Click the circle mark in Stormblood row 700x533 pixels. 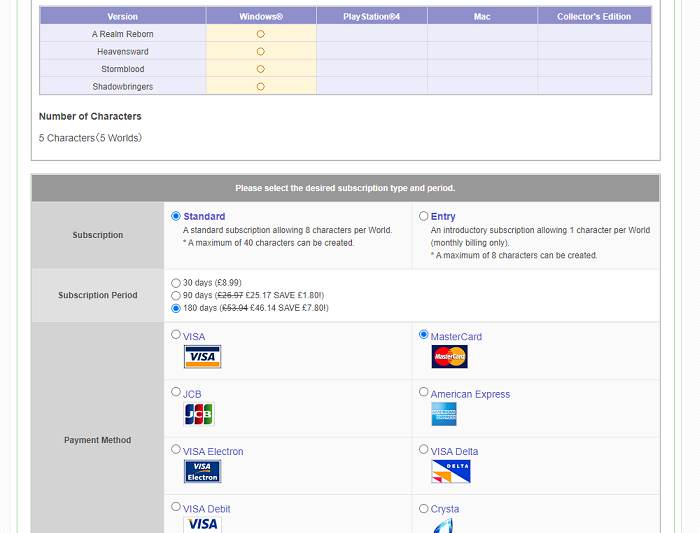pyautogui.click(x=261, y=69)
